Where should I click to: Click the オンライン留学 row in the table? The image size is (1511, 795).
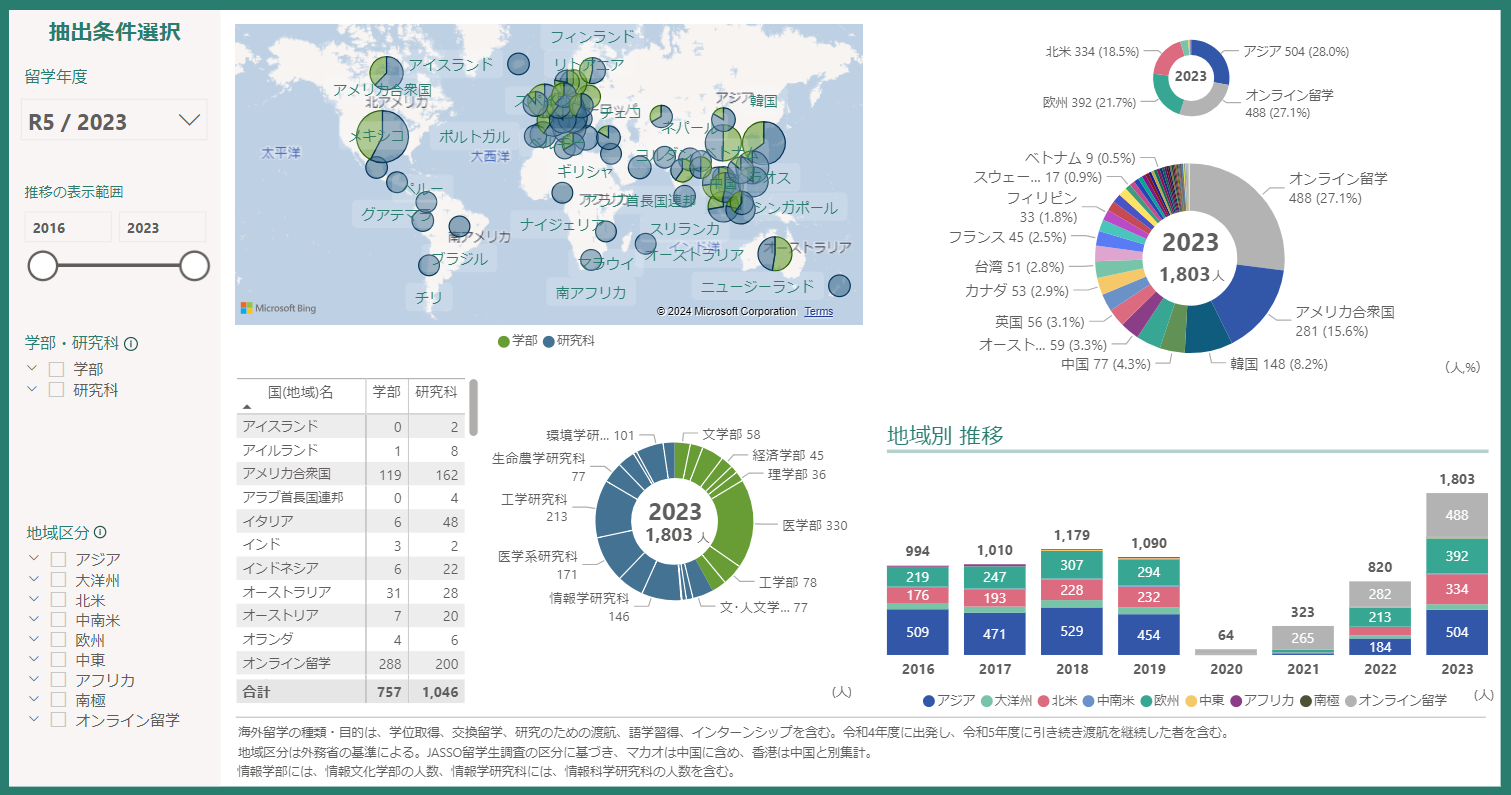pos(351,663)
